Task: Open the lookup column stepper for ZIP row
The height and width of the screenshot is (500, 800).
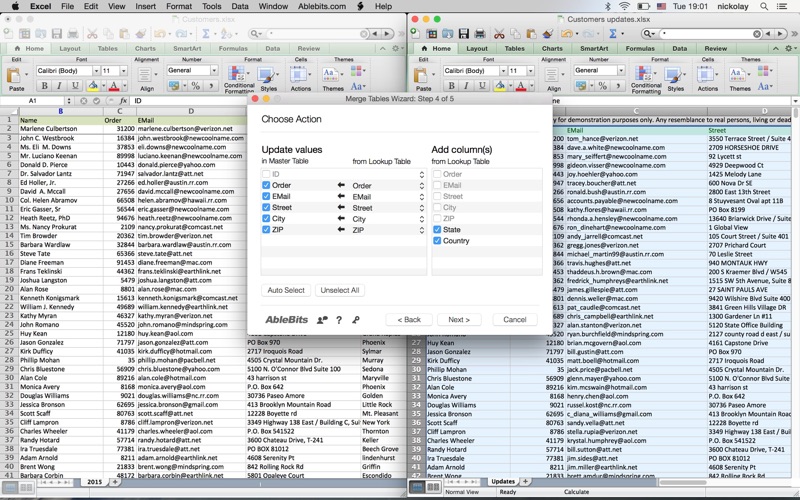Action: (x=421, y=231)
